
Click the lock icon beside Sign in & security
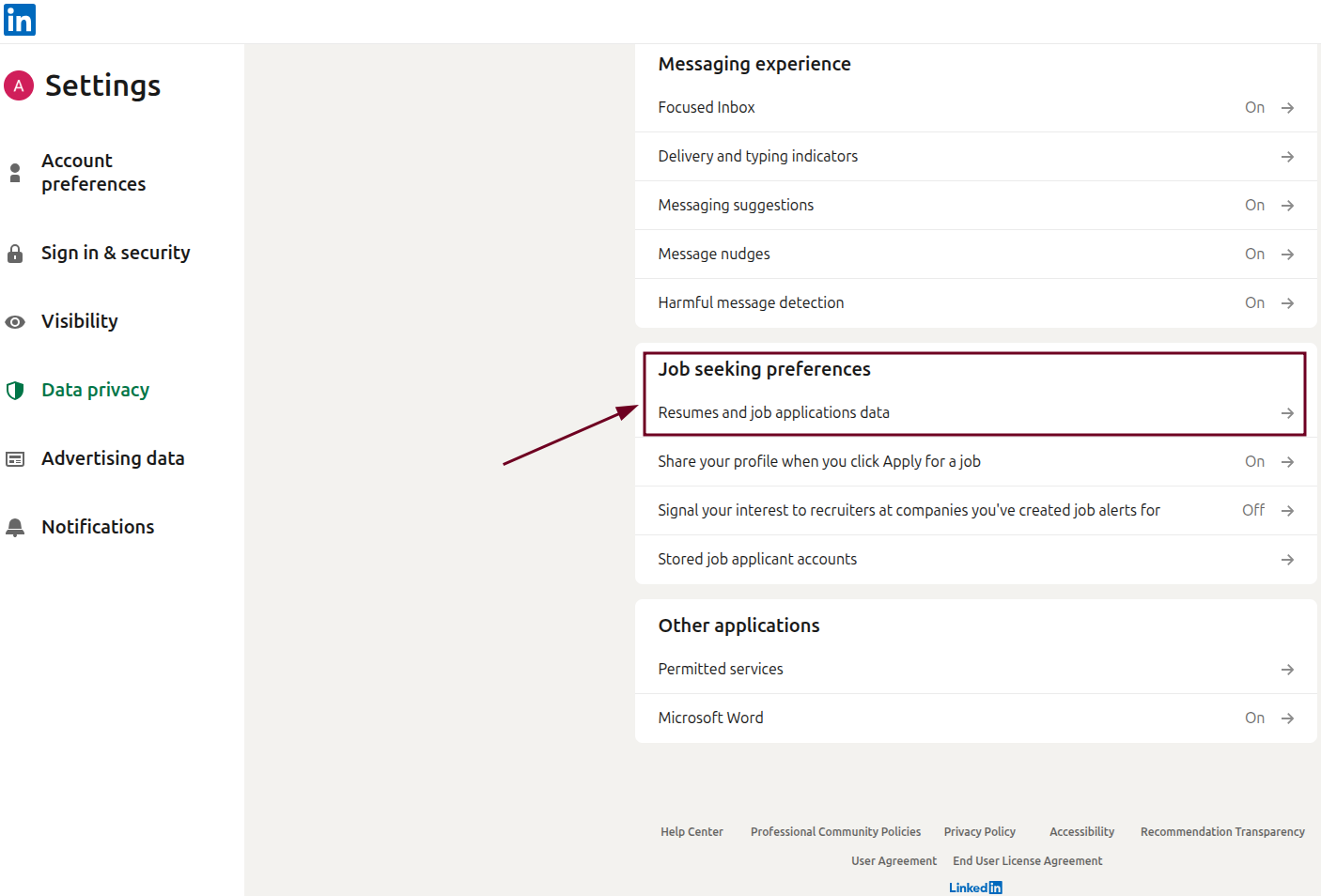point(15,254)
